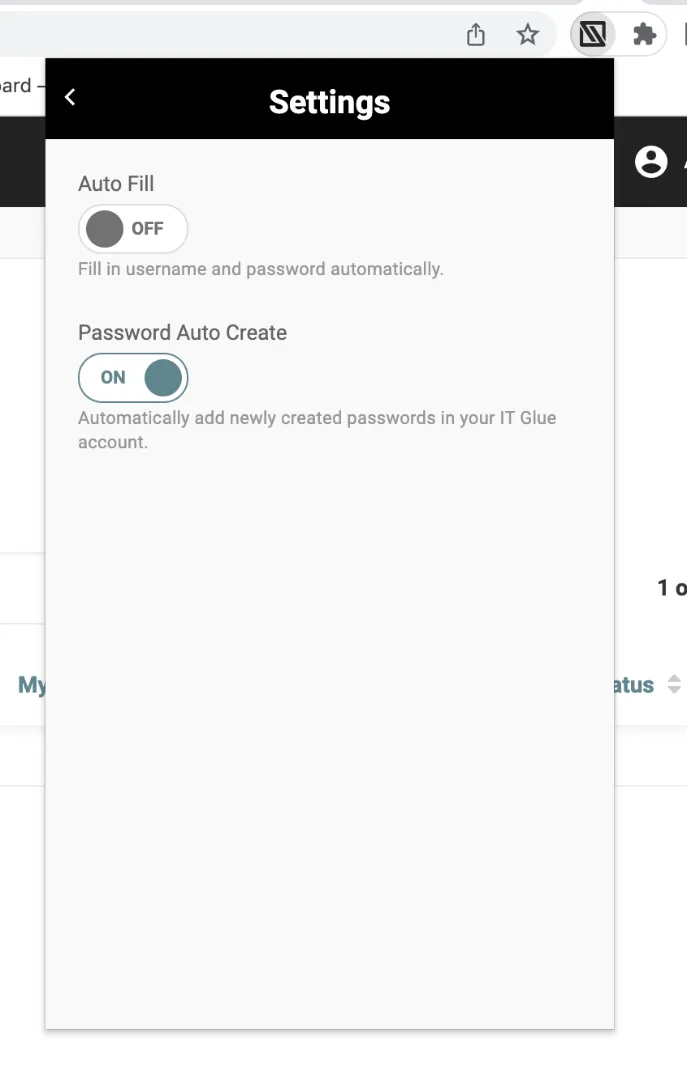Open the user account profile icon

click(651, 162)
